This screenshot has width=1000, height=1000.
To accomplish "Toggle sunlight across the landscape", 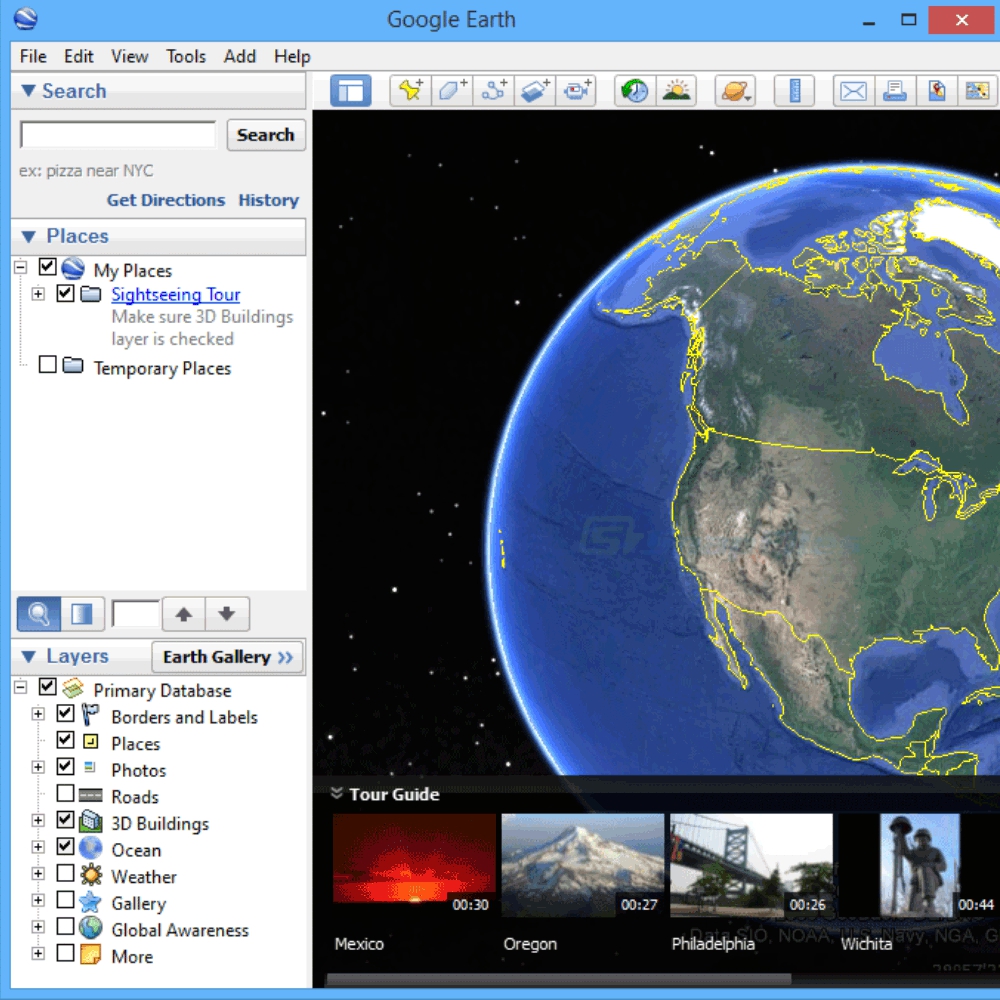I will 676,91.
